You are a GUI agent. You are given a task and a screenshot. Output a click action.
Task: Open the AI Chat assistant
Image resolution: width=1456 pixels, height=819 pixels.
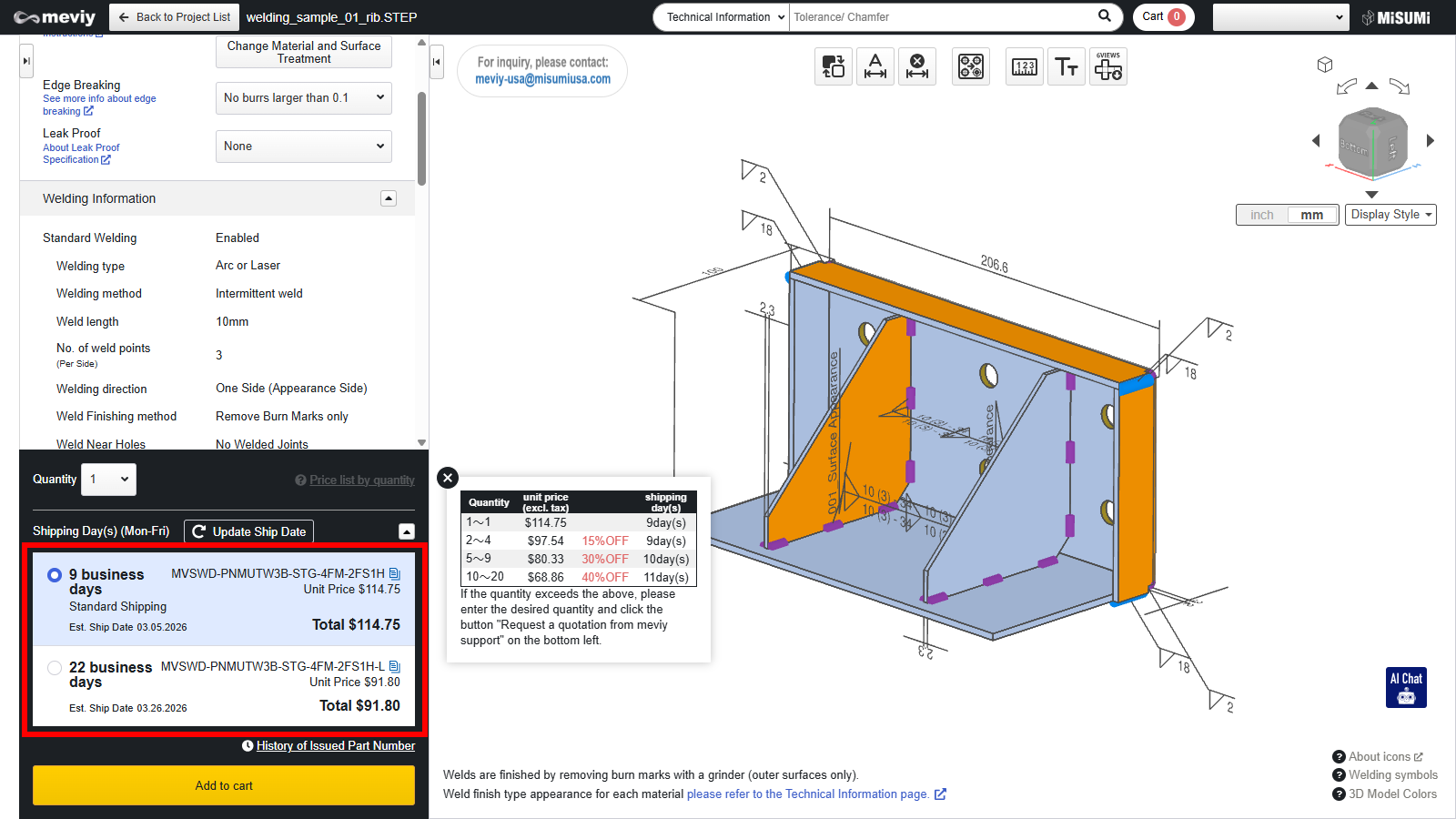click(x=1406, y=687)
